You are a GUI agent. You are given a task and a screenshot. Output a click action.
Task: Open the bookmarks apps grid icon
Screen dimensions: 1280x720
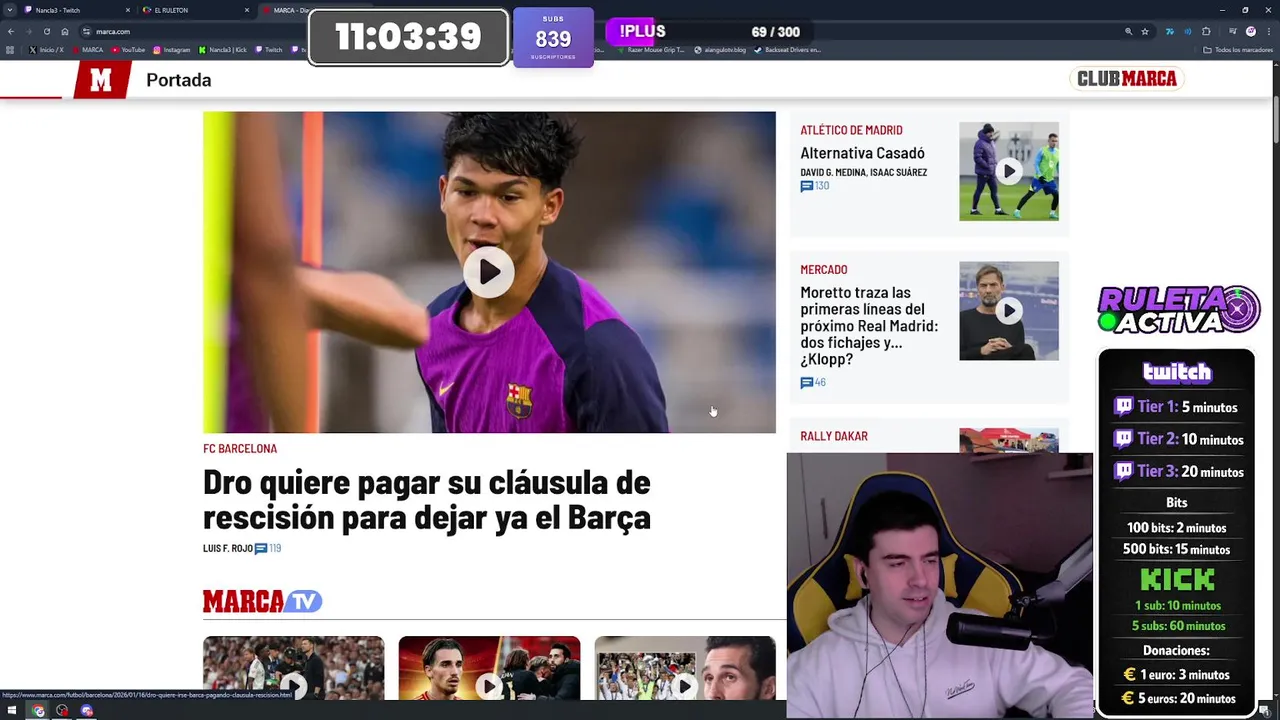point(10,49)
